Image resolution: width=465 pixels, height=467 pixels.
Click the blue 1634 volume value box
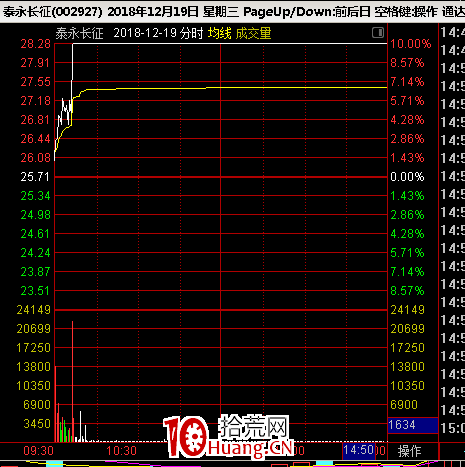(413, 425)
